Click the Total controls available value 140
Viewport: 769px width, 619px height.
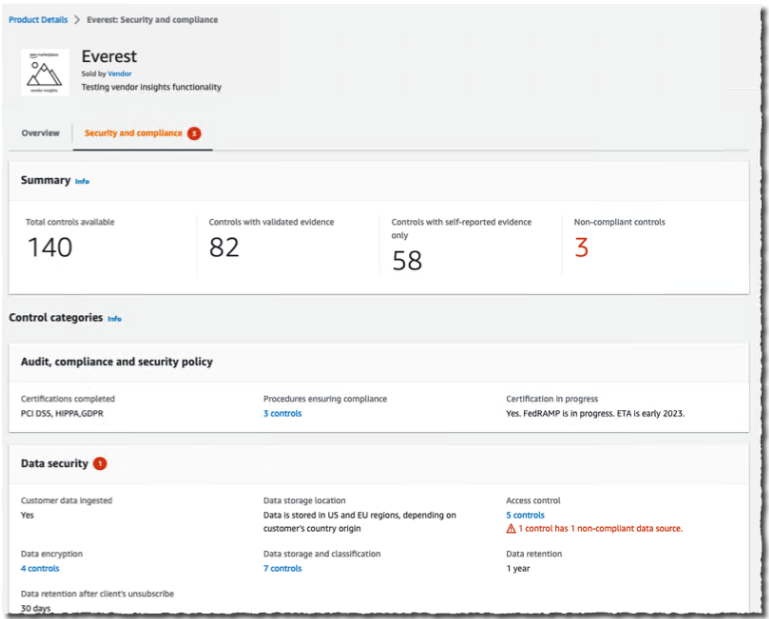pyautogui.click(x=49, y=248)
